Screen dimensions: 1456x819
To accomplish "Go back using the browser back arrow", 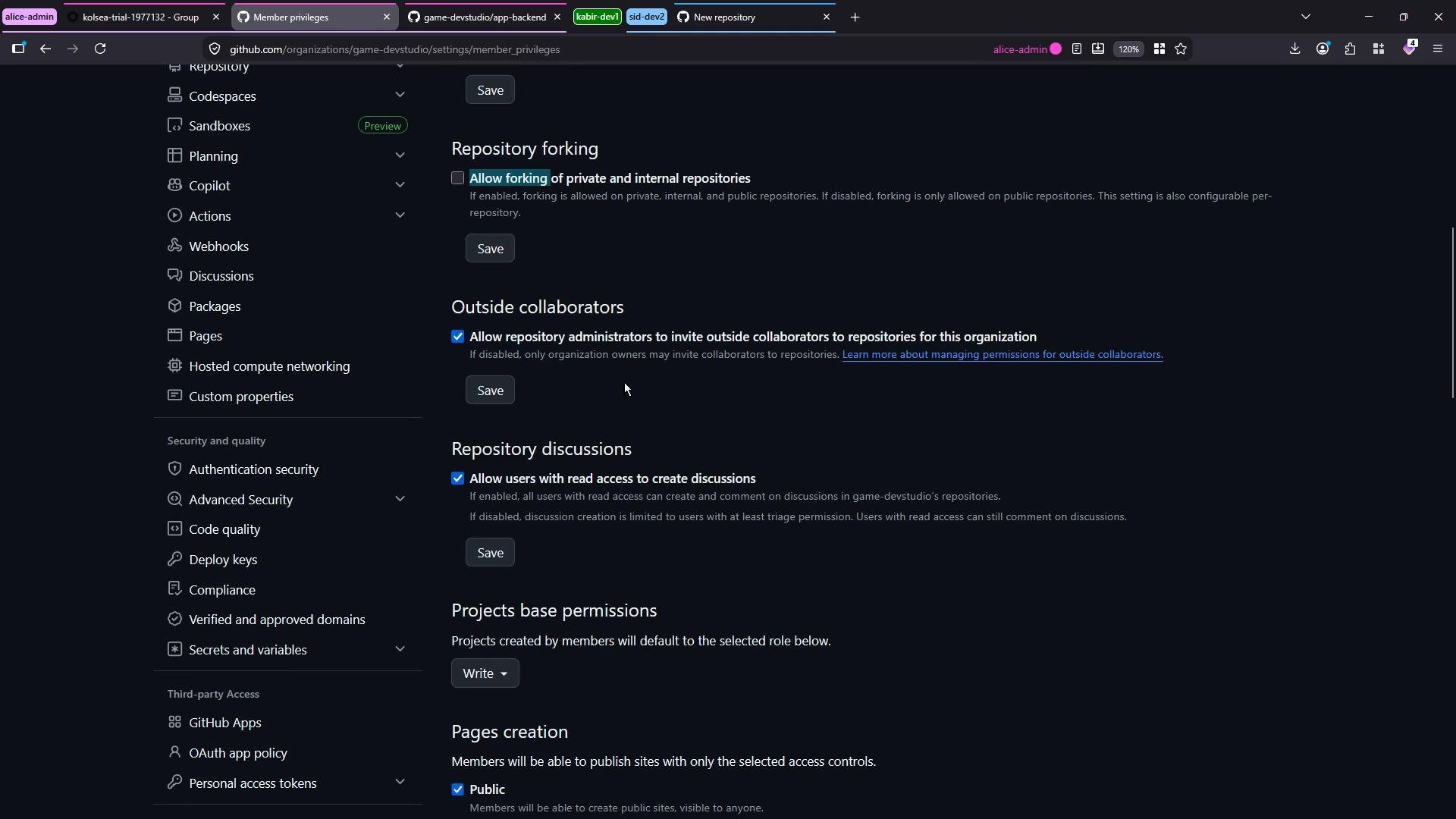I will click(x=45, y=49).
